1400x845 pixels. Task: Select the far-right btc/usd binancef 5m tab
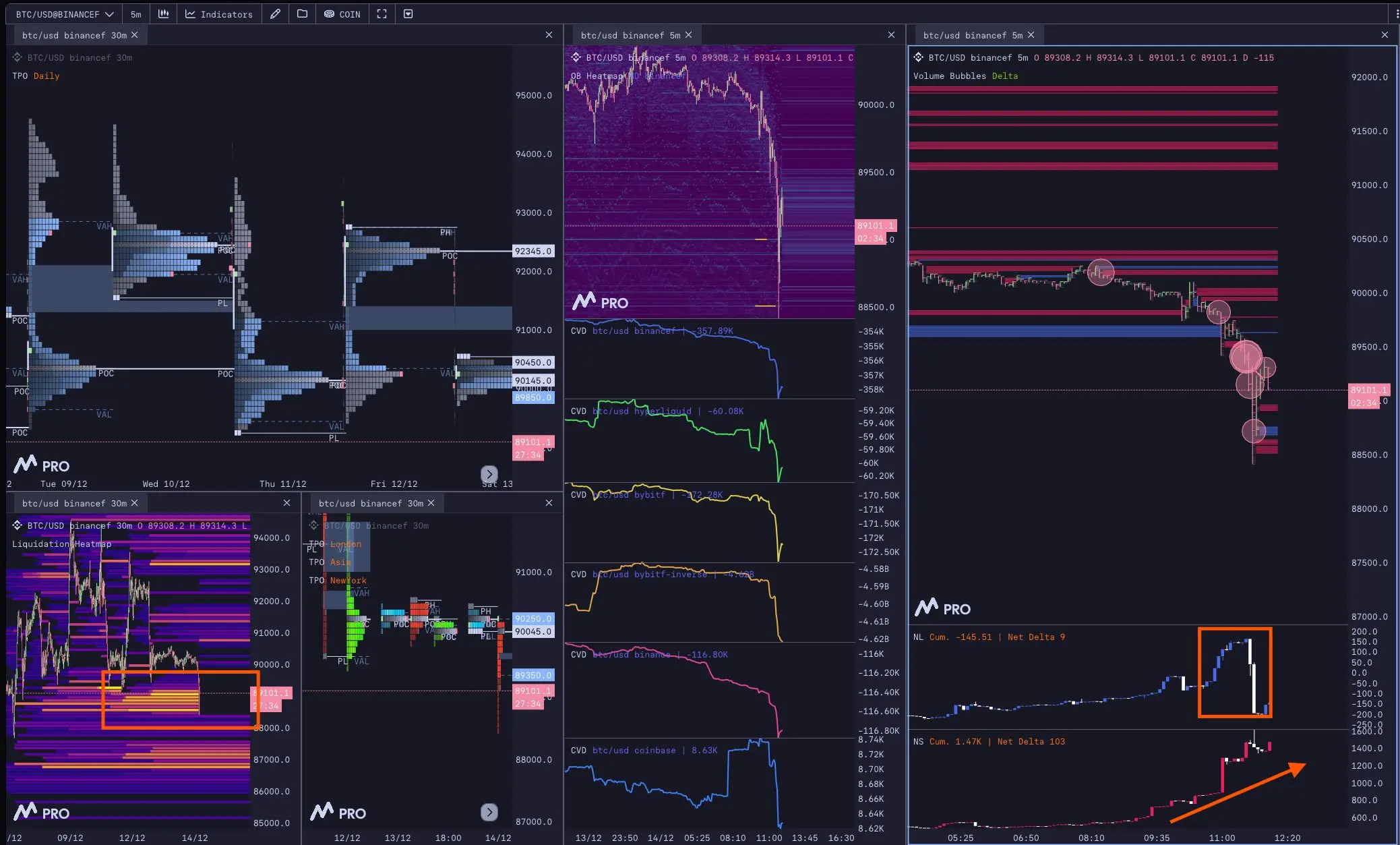pos(972,35)
